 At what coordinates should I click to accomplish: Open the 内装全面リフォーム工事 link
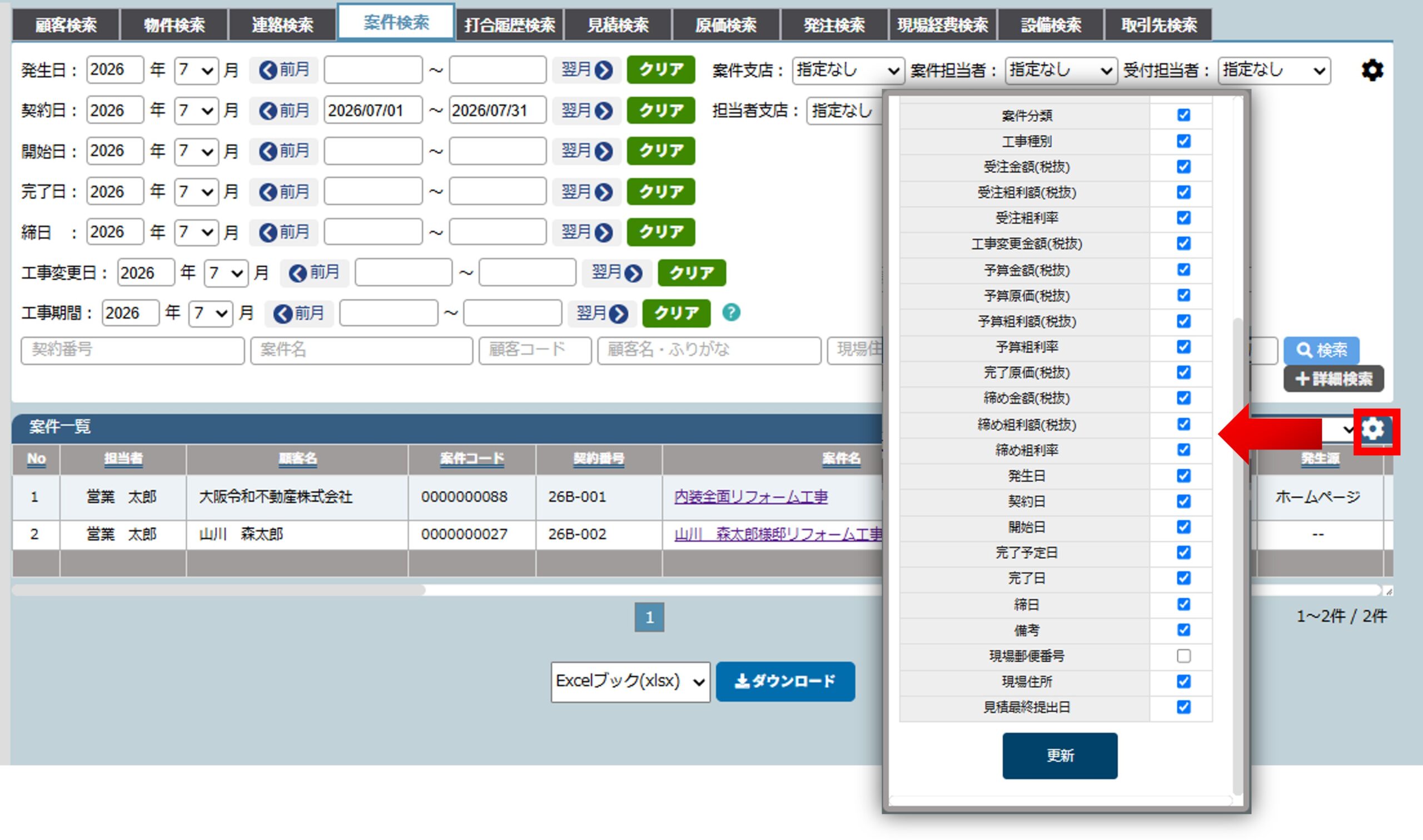pyautogui.click(x=751, y=497)
